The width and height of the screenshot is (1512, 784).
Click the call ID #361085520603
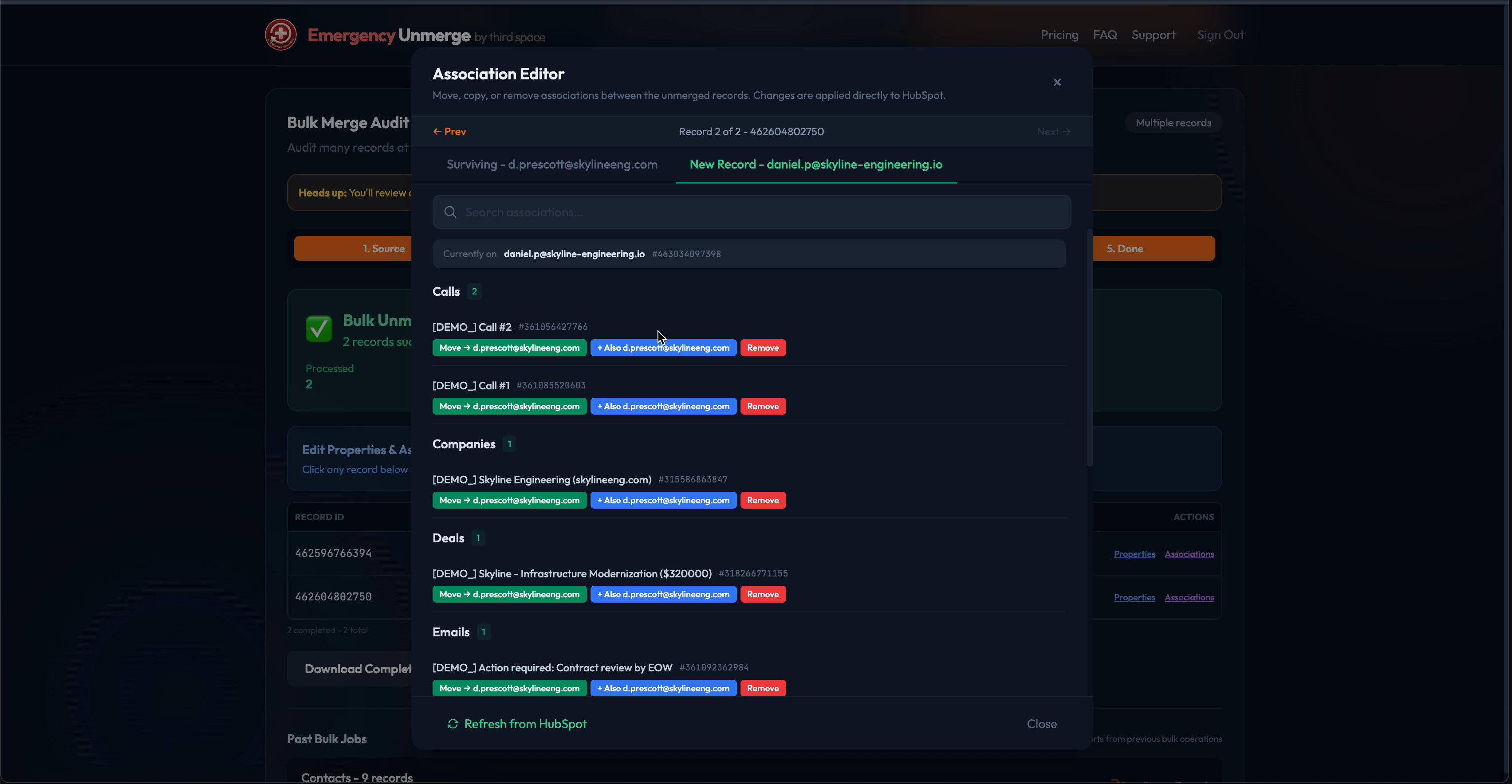tap(551, 385)
